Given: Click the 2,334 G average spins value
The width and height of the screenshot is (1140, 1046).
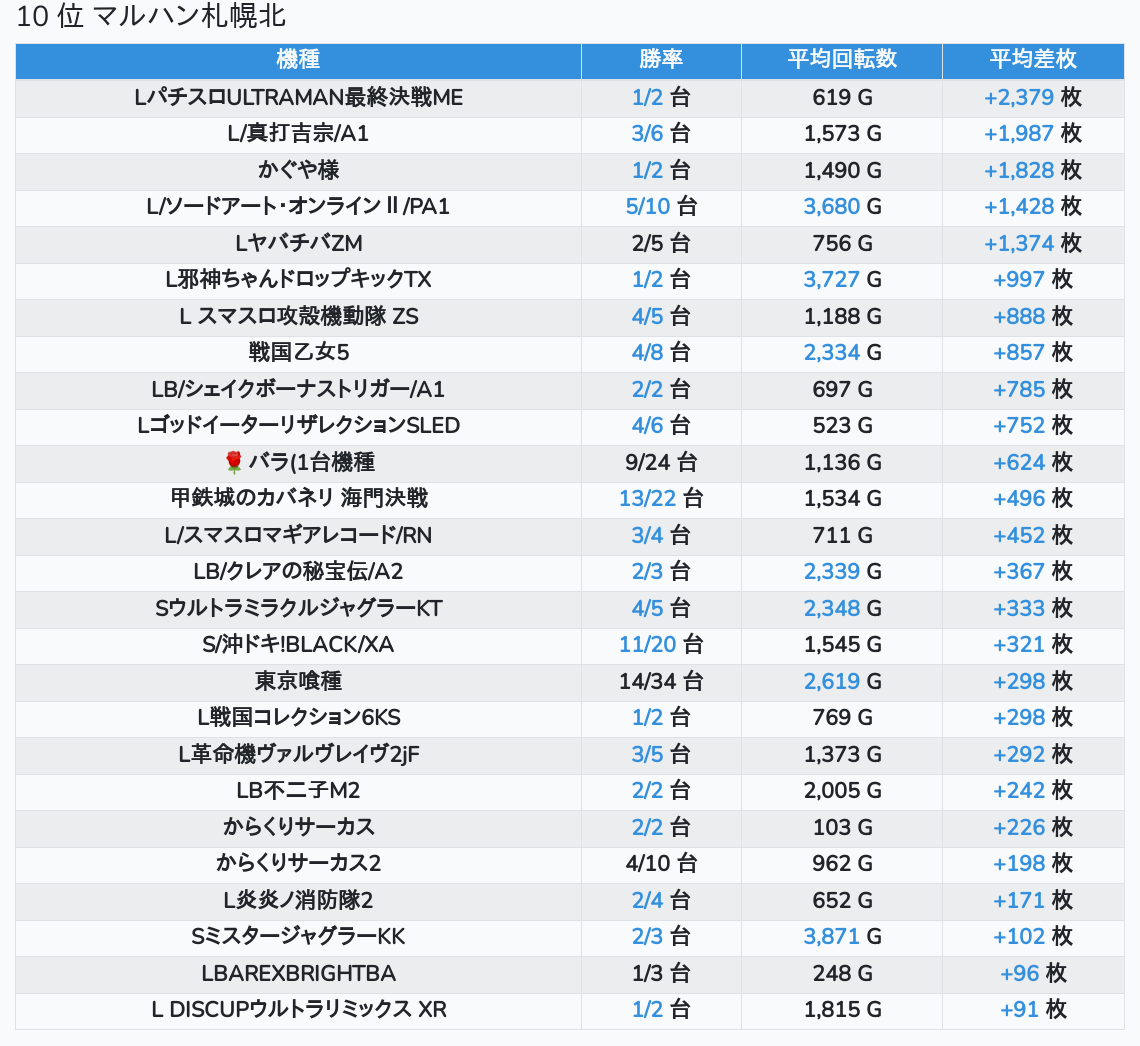Looking at the screenshot, I should [842, 353].
